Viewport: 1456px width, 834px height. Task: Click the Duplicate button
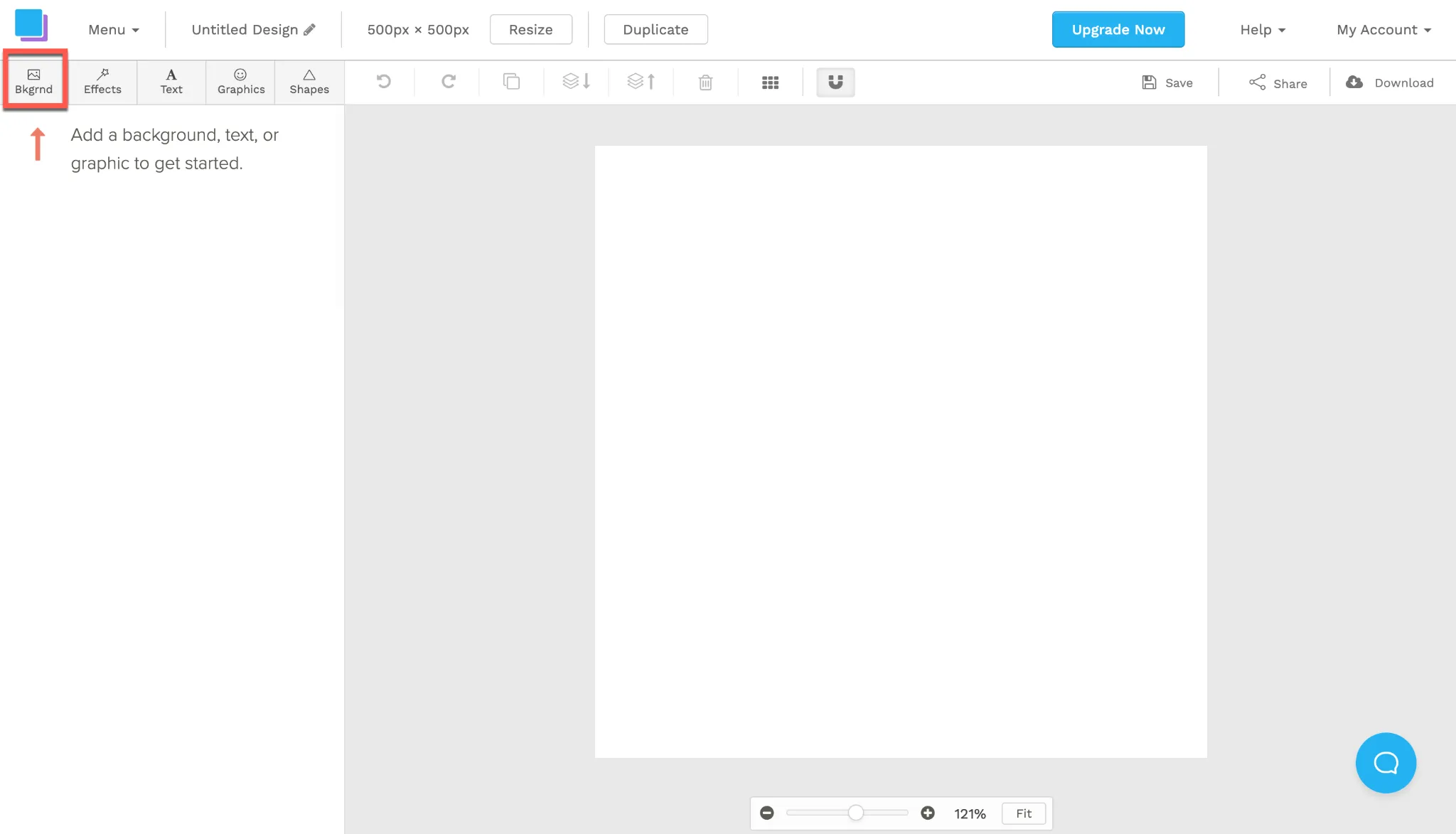tap(655, 30)
